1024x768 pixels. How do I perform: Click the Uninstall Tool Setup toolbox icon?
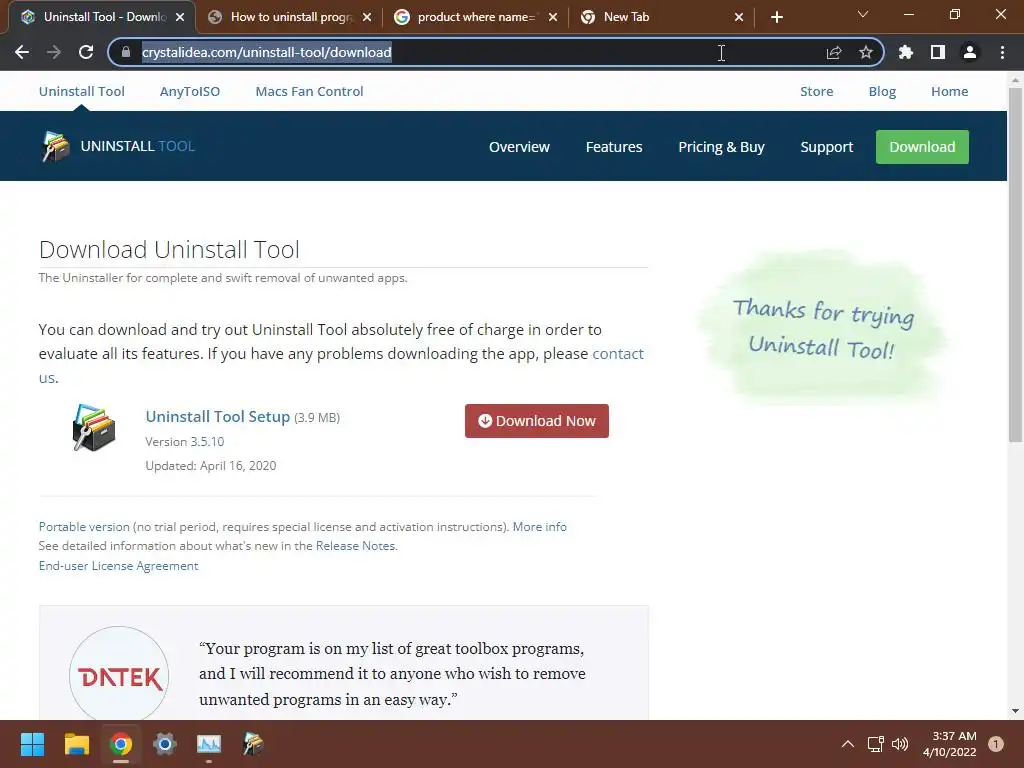coord(93,428)
